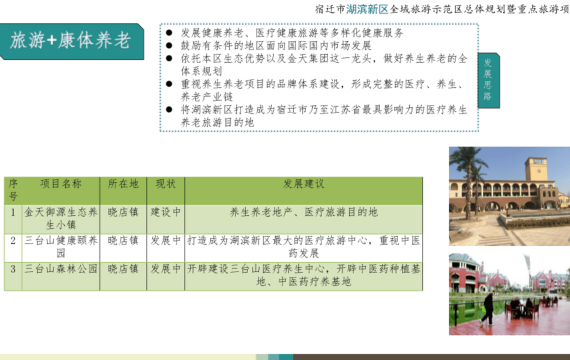Click the row number 1 cell

pyautogui.click(x=13, y=219)
